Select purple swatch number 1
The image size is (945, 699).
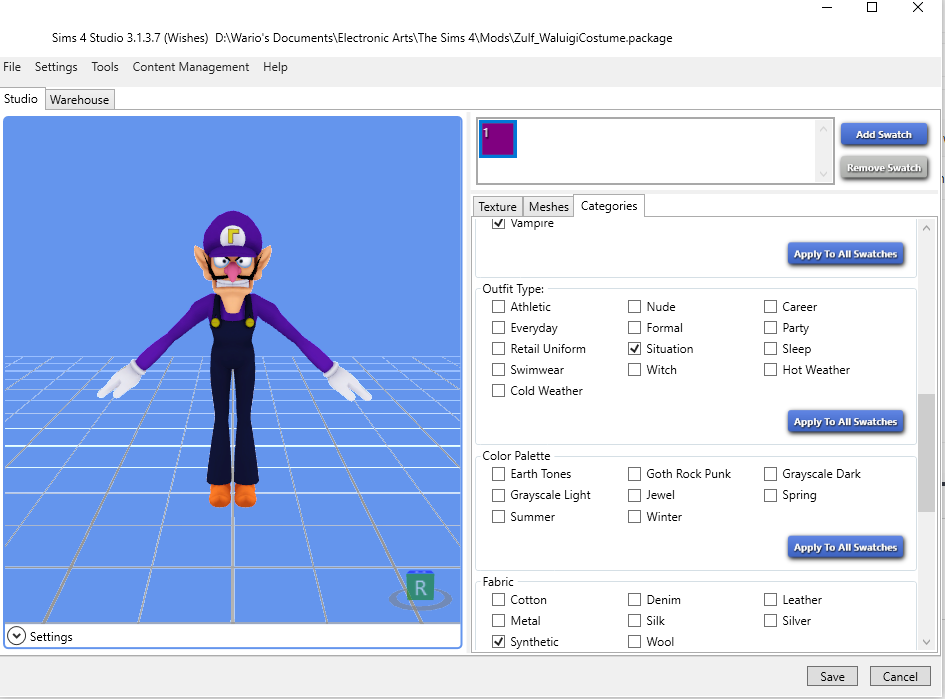[498, 139]
